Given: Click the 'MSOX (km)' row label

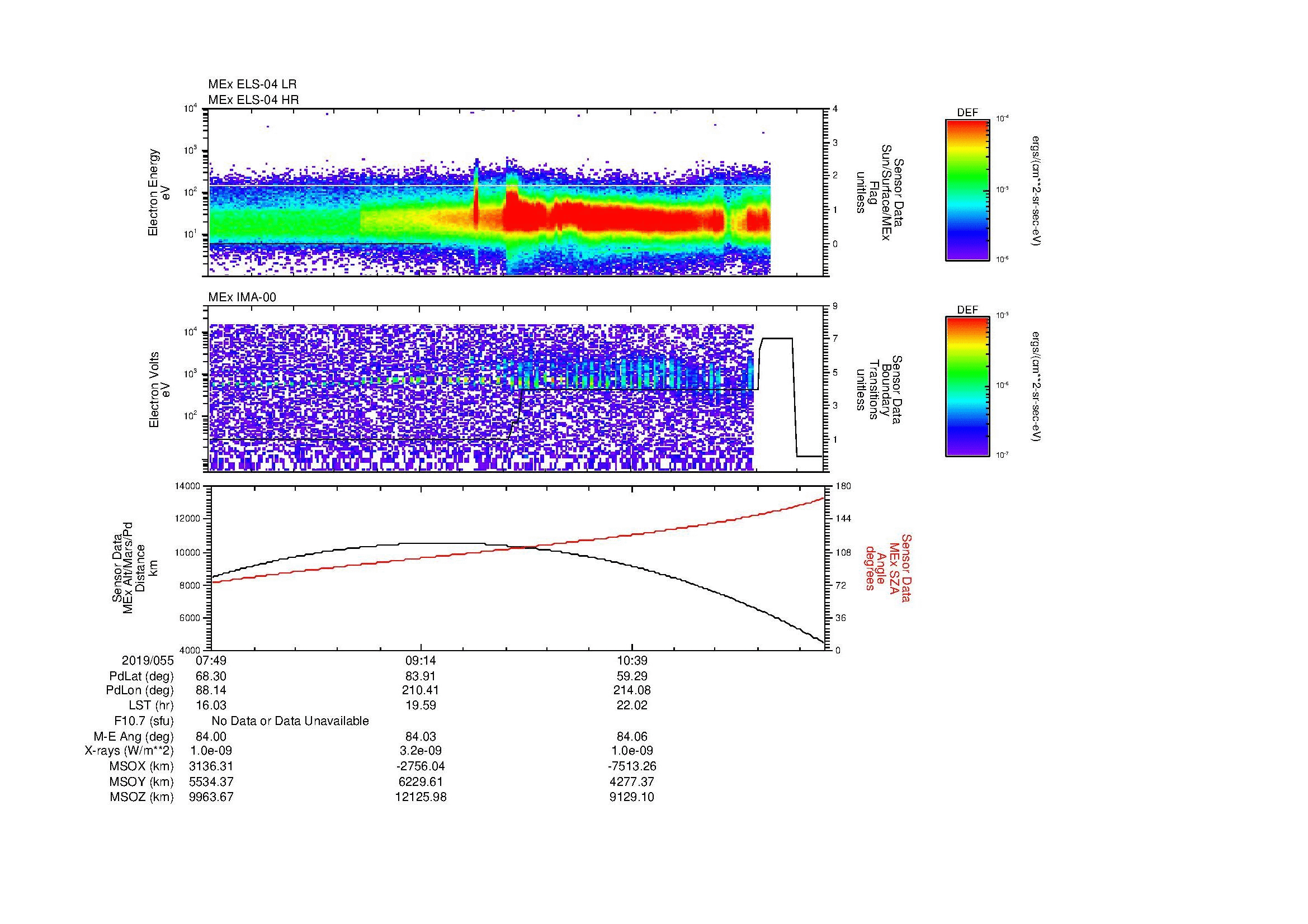Looking at the screenshot, I should (x=142, y=766).
